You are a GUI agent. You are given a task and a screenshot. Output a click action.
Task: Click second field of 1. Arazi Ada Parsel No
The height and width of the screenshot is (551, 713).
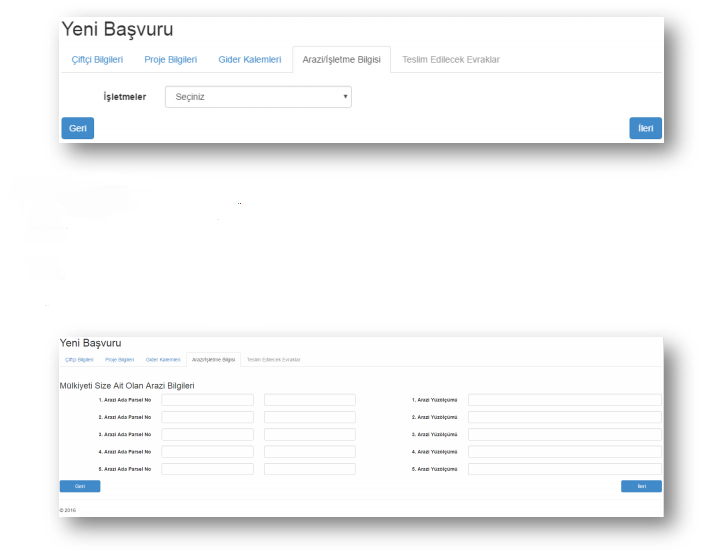pos(309,400)
